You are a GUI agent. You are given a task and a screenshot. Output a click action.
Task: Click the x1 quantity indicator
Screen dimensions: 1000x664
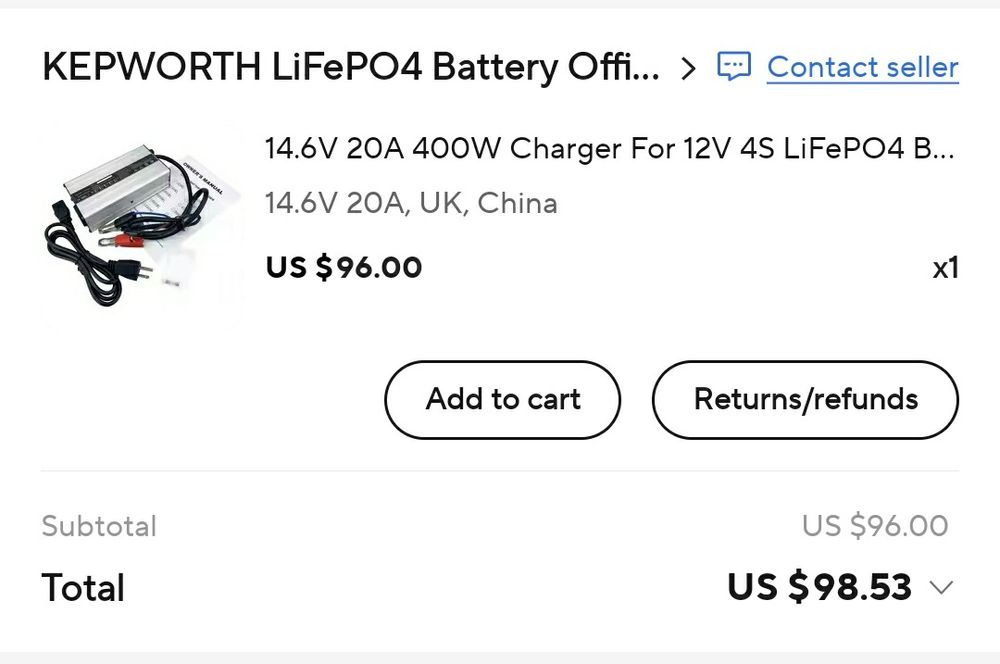945,268
